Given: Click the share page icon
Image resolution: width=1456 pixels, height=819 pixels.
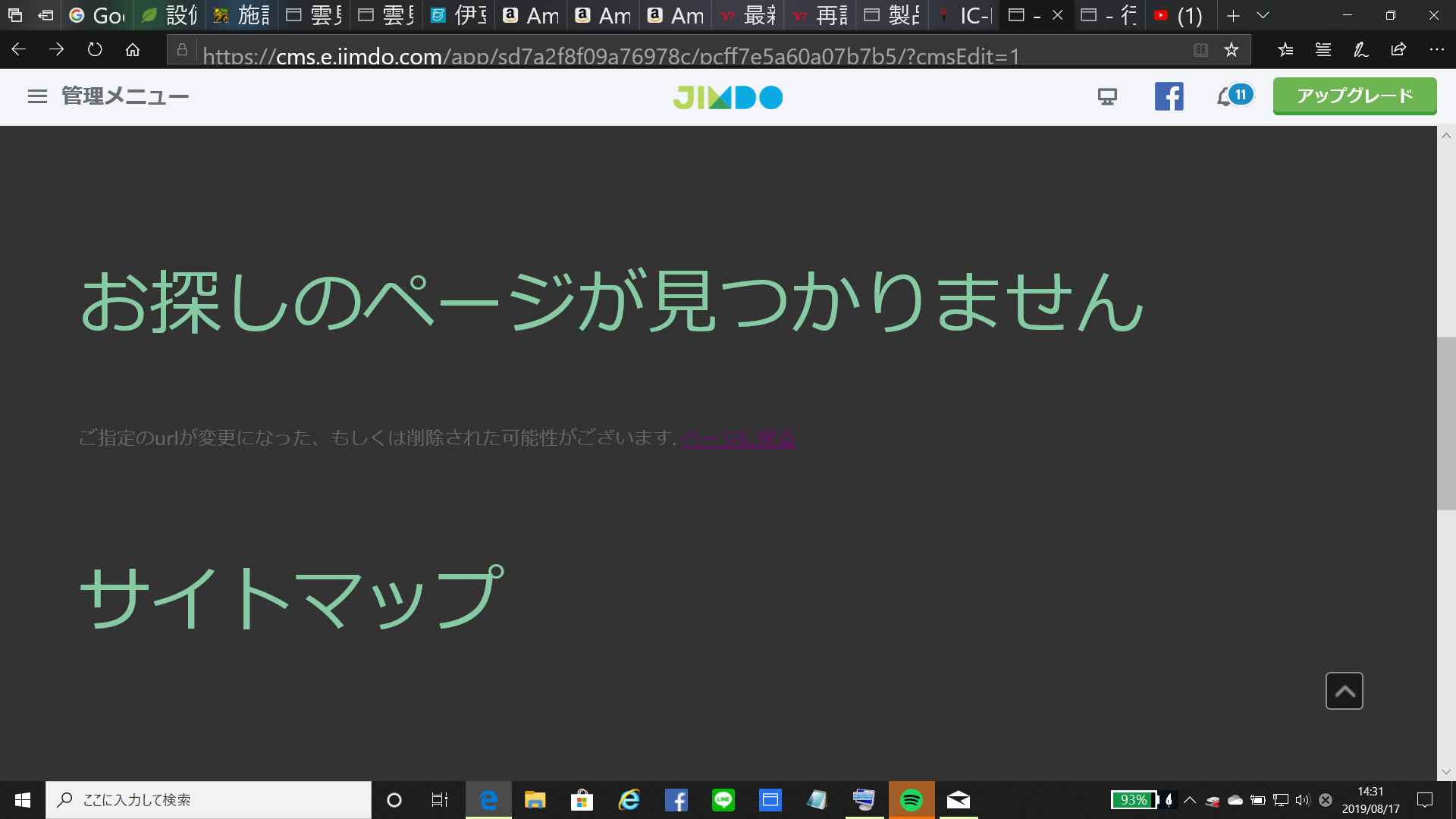Looking at the screenshot, I should click(1398, 50).
